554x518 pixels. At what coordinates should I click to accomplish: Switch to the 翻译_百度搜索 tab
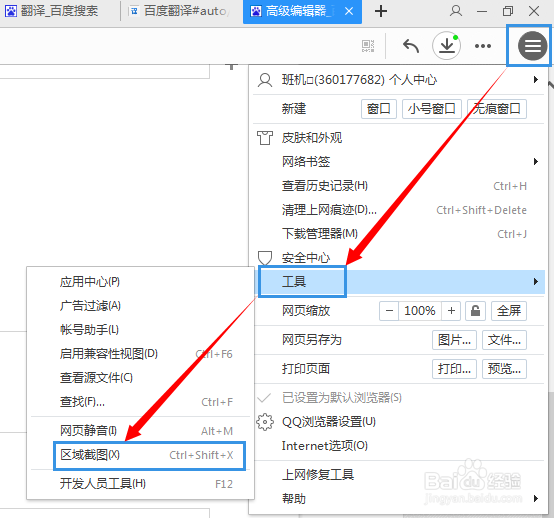click(58, 11)
